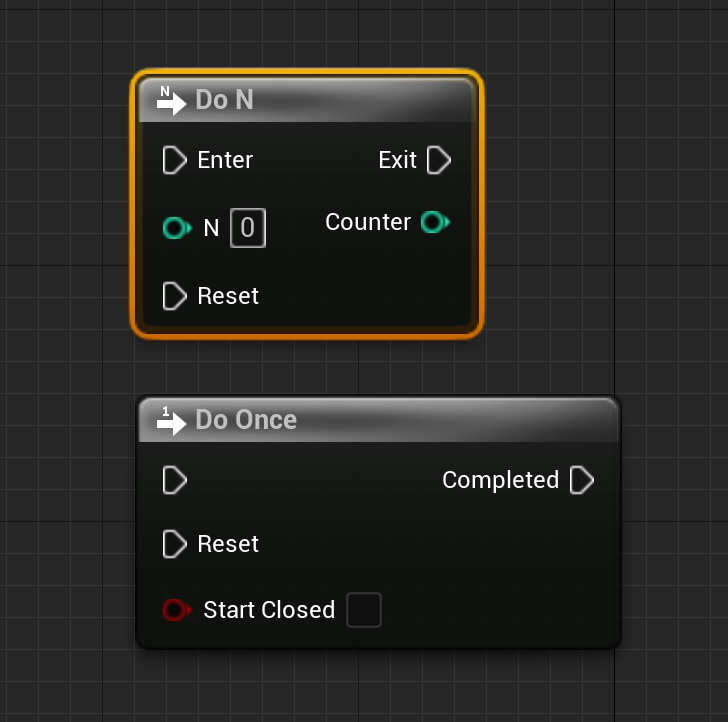728x722 pixels.
Task: Click the green N integer input pin
Action: tap(177, 228)
